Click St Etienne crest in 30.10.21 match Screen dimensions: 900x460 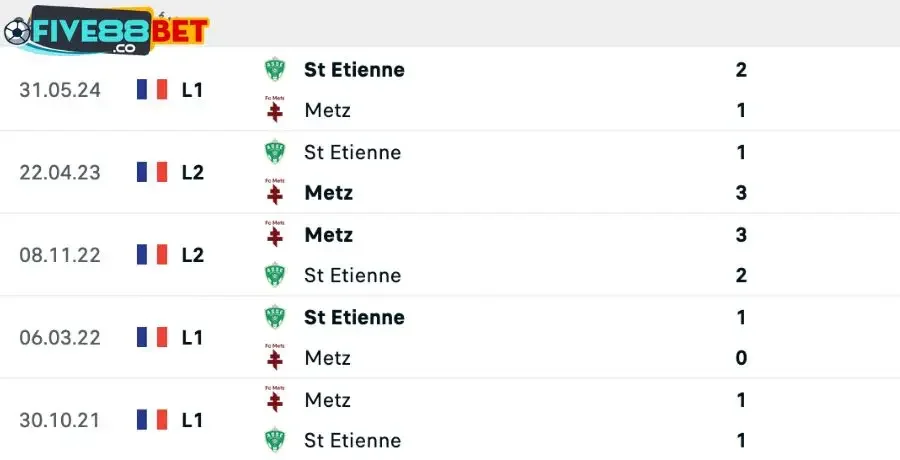point(274,440)
